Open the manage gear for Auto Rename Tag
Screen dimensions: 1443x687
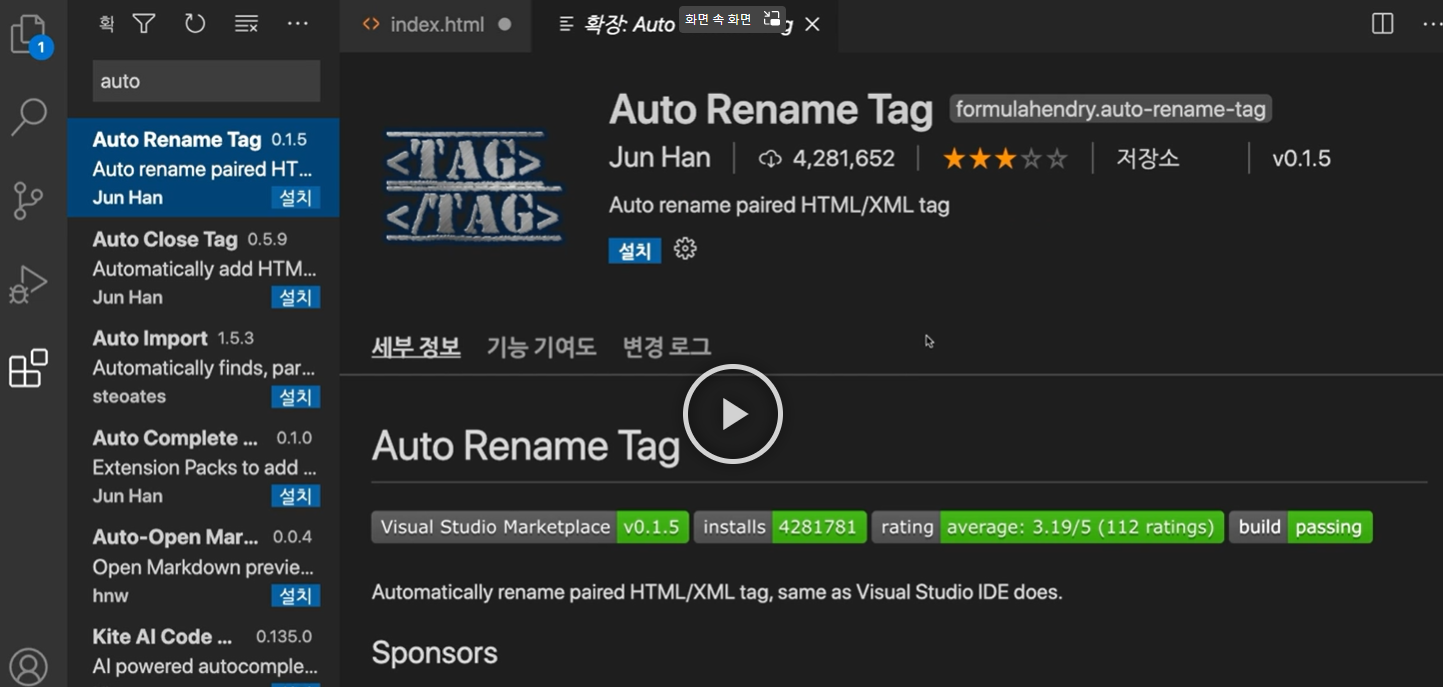coord(685,249)
